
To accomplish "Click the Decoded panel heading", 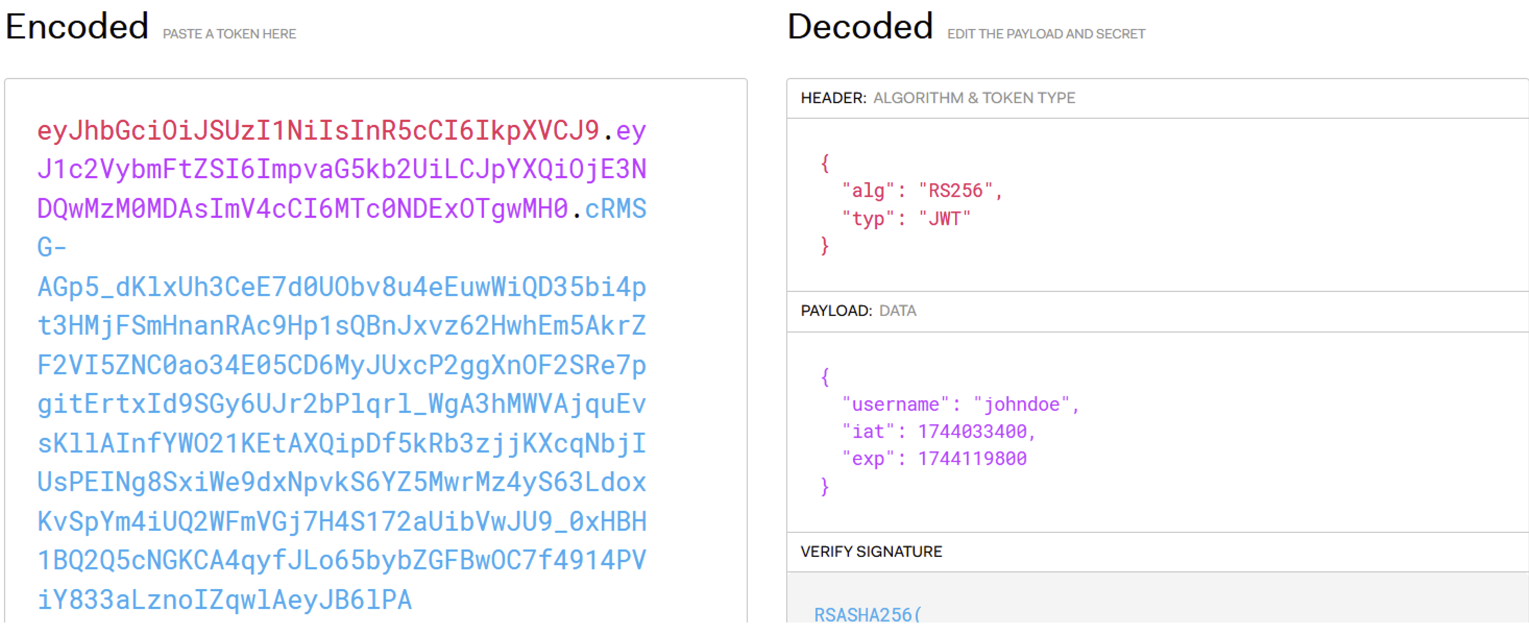I will point(859,25).
